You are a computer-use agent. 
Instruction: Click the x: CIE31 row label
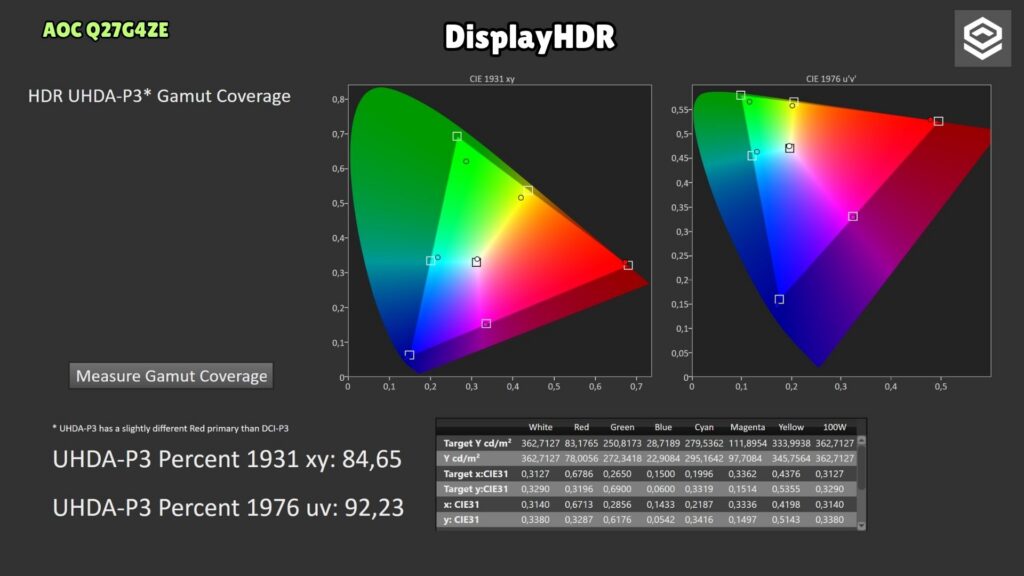pos(461,504)
